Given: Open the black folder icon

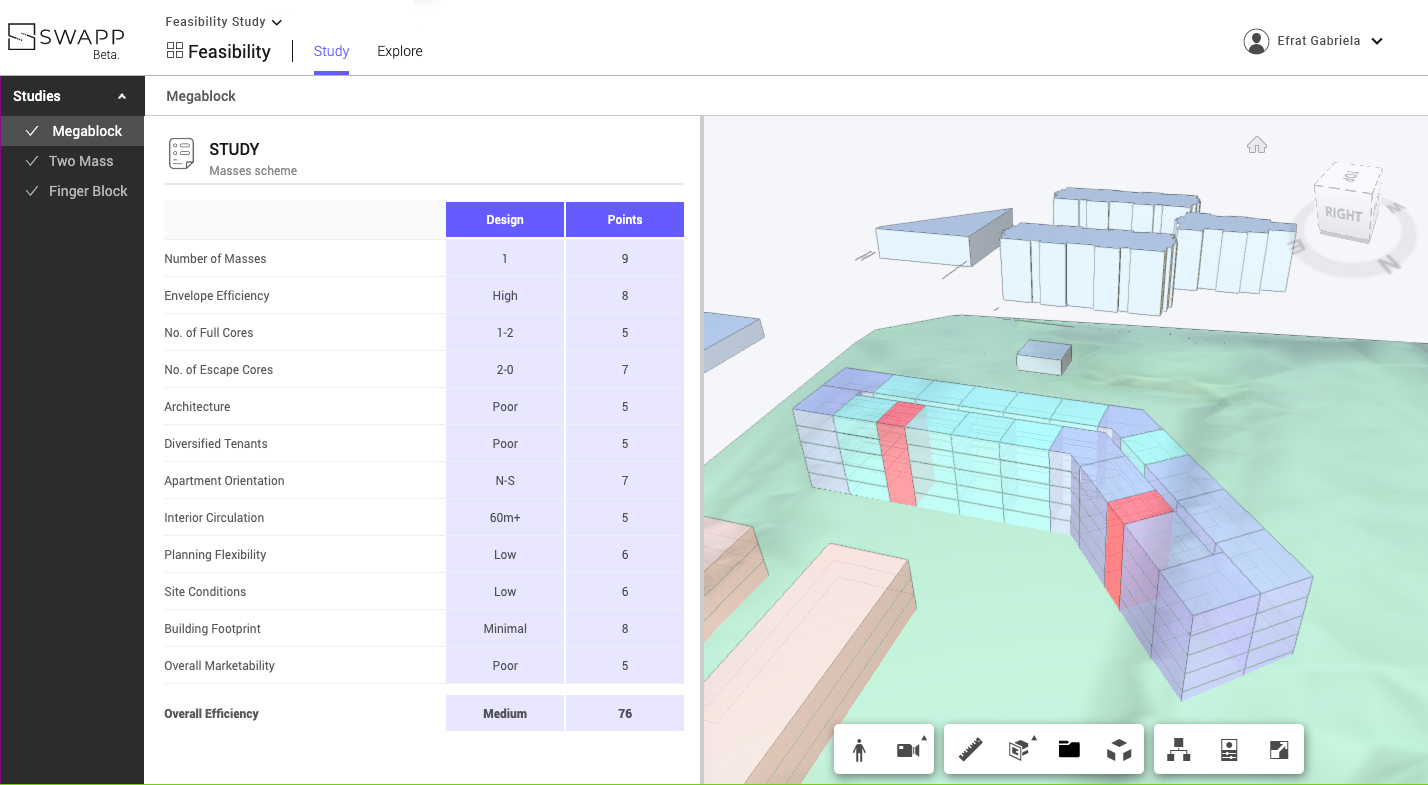Looking at the screenshot, I should pyautogui.click(x=1069, y=750).
